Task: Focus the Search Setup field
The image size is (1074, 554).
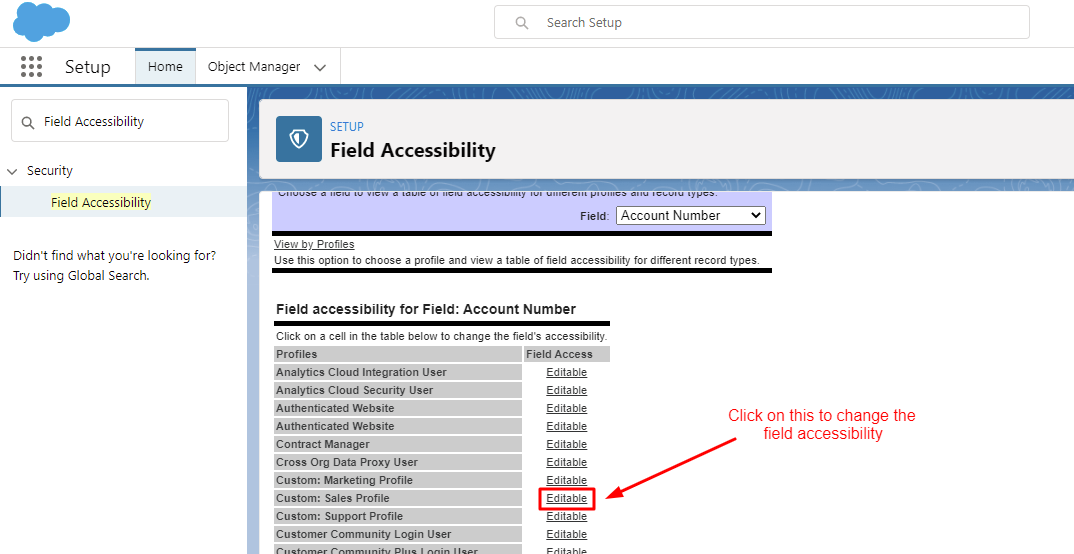Action: point(762,23)
